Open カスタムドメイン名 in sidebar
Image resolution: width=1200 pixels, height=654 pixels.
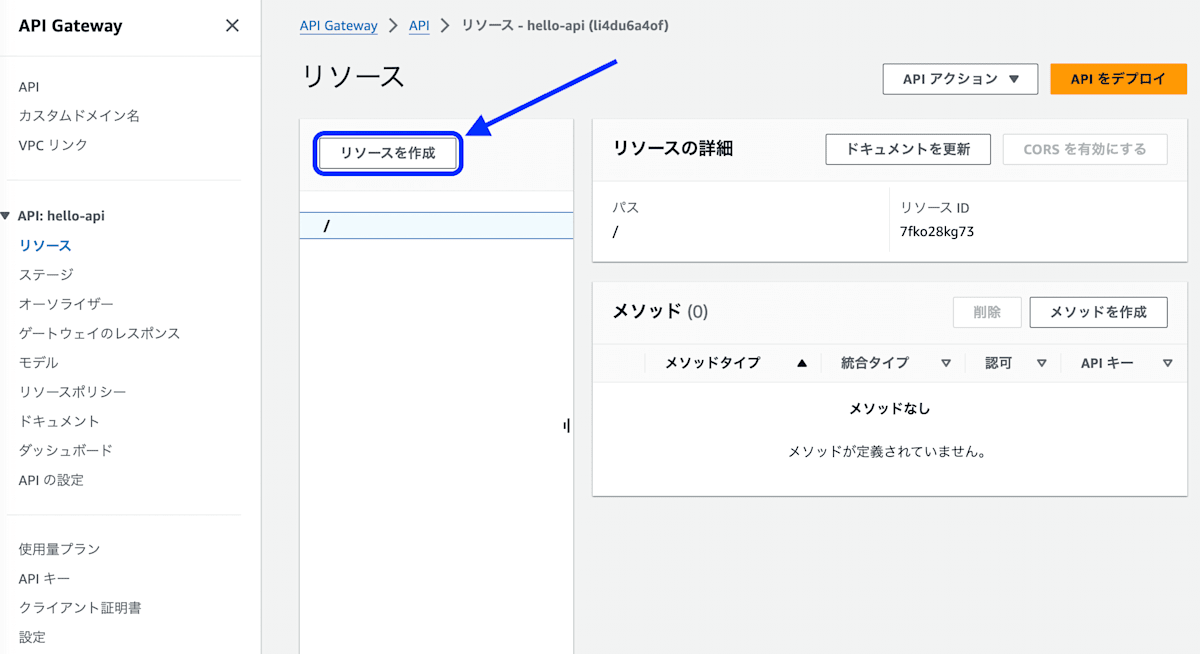pyautogui.click(x=79, y=116)
